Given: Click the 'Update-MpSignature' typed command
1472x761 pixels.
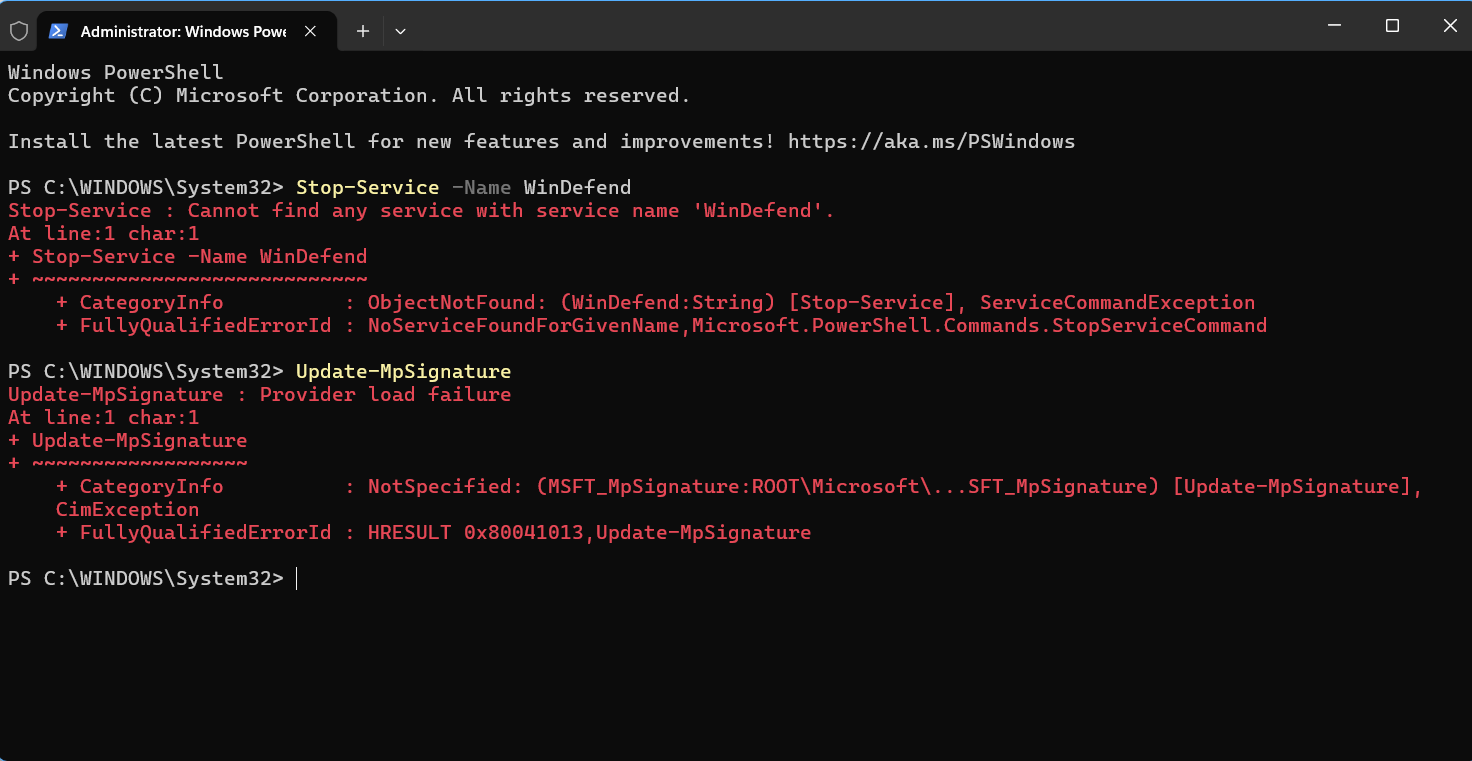Looking at the screenshot, I should point(403,371).
